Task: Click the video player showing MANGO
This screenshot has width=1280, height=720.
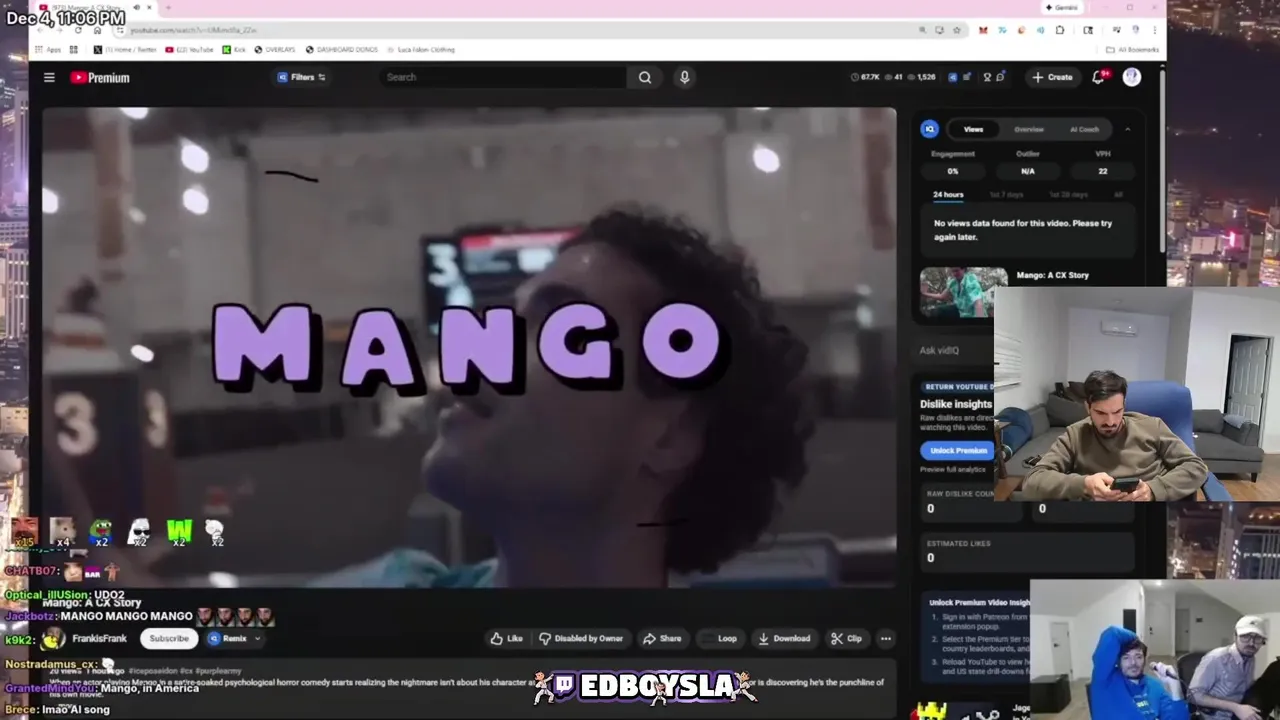Action: (x=469, y=346)
